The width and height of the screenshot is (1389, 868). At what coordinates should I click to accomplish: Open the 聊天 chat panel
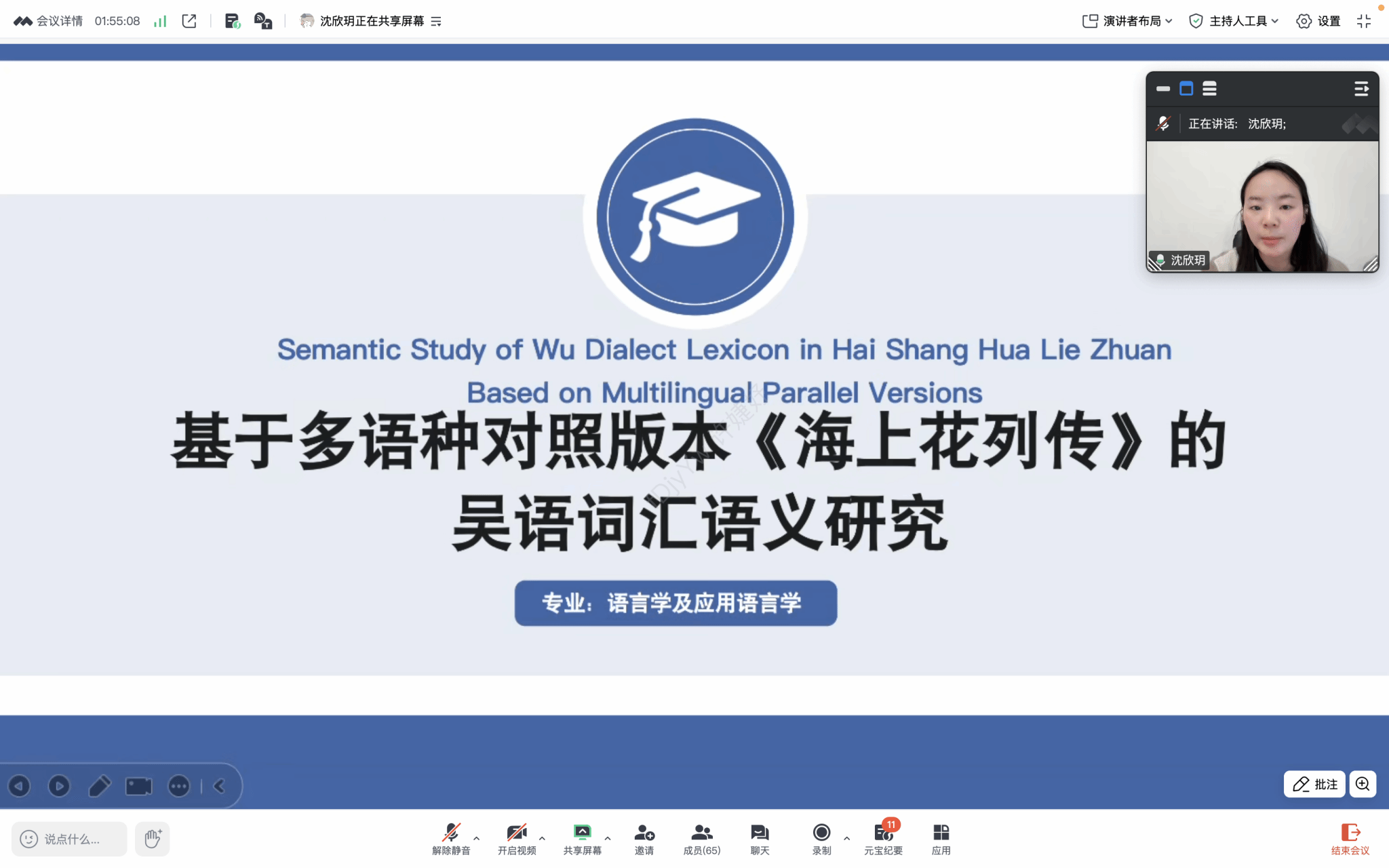coord(760,839)
